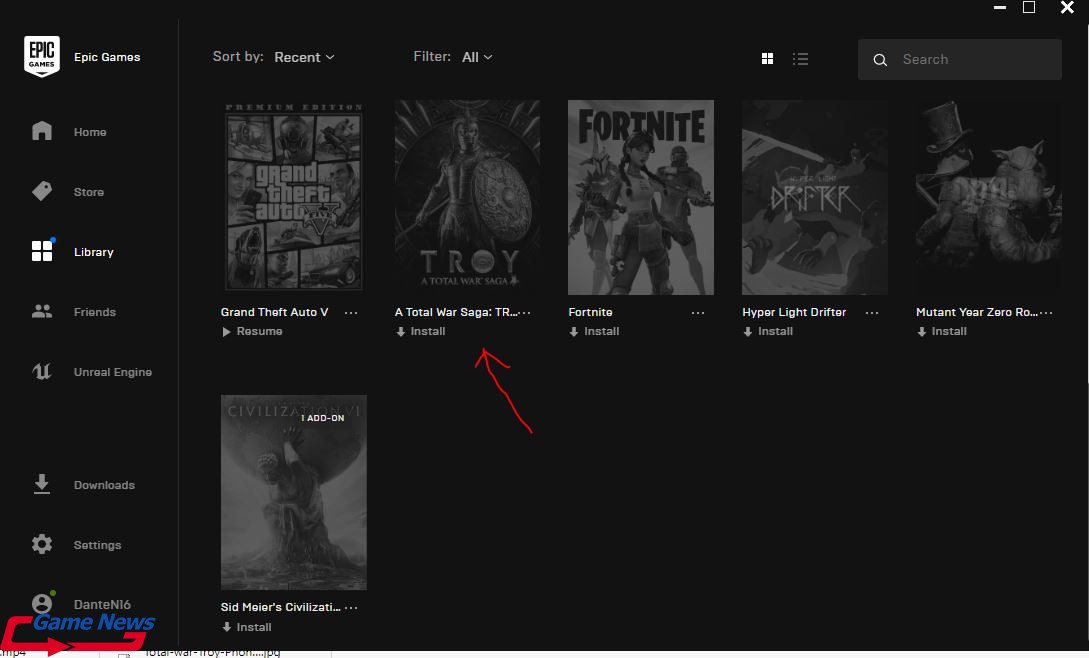Screen dimensions: 1089x658
Task: Open Home from the sidebar
Action: coord(42,132)
